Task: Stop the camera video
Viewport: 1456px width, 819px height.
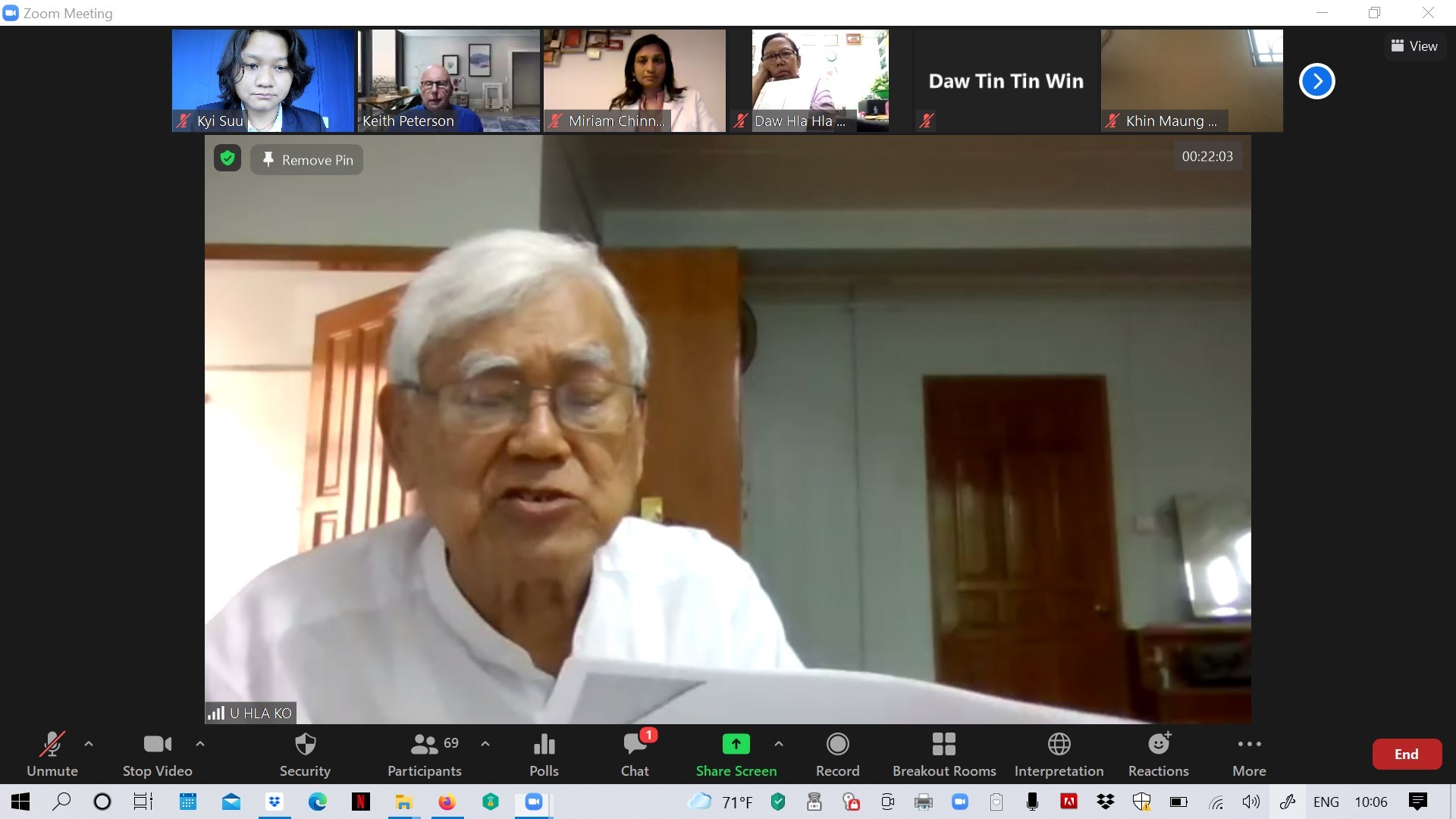Action: [158, 754]
